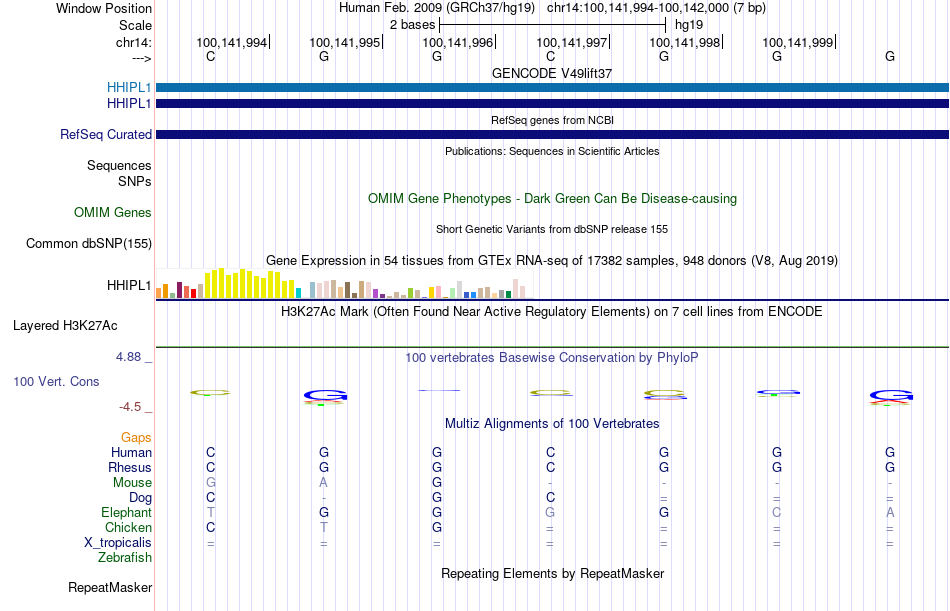The height and width of the screenshot is (611, 950).
Task: Click the GTEx Gene Expression track title
Action: [x=552, y=261]
